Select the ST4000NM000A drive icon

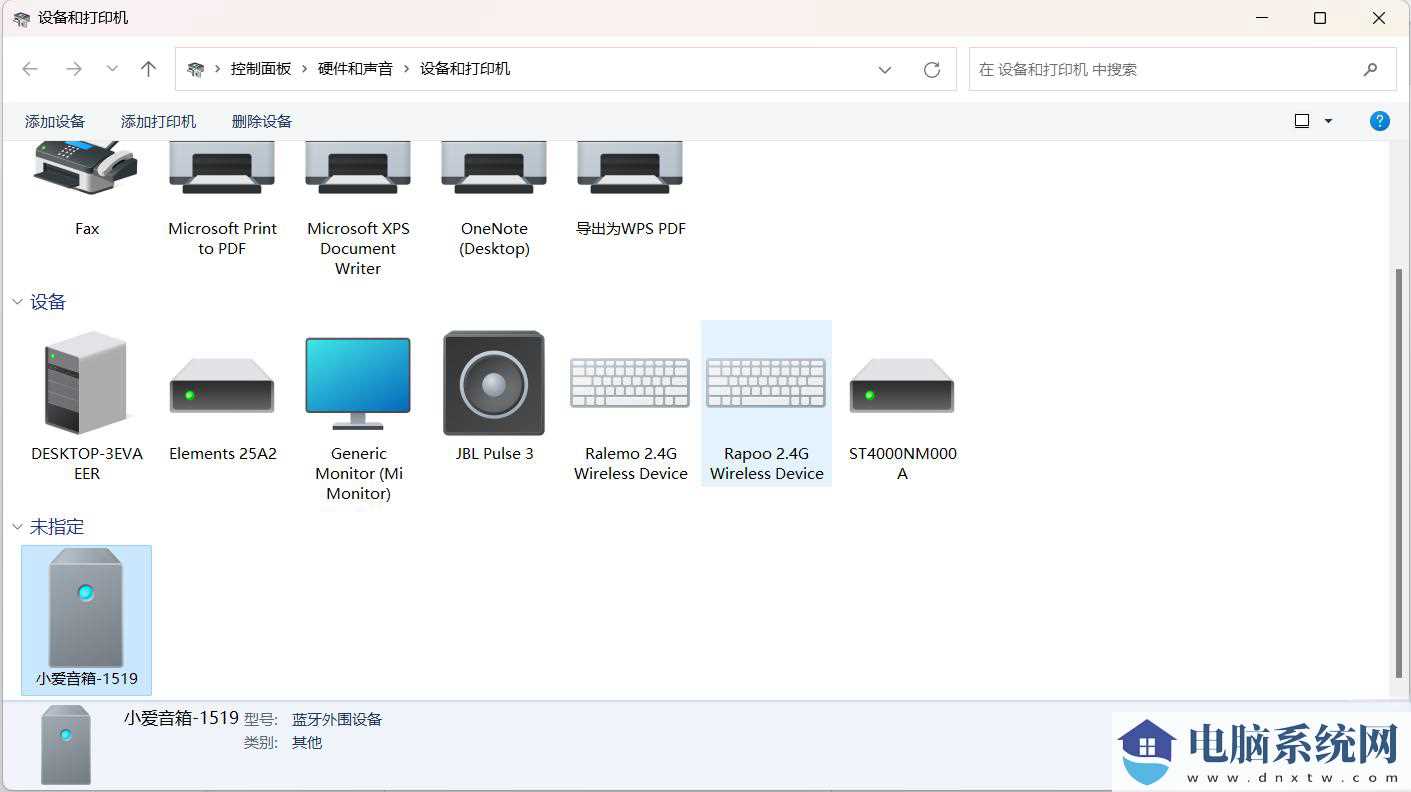click(x=902, y=386)
